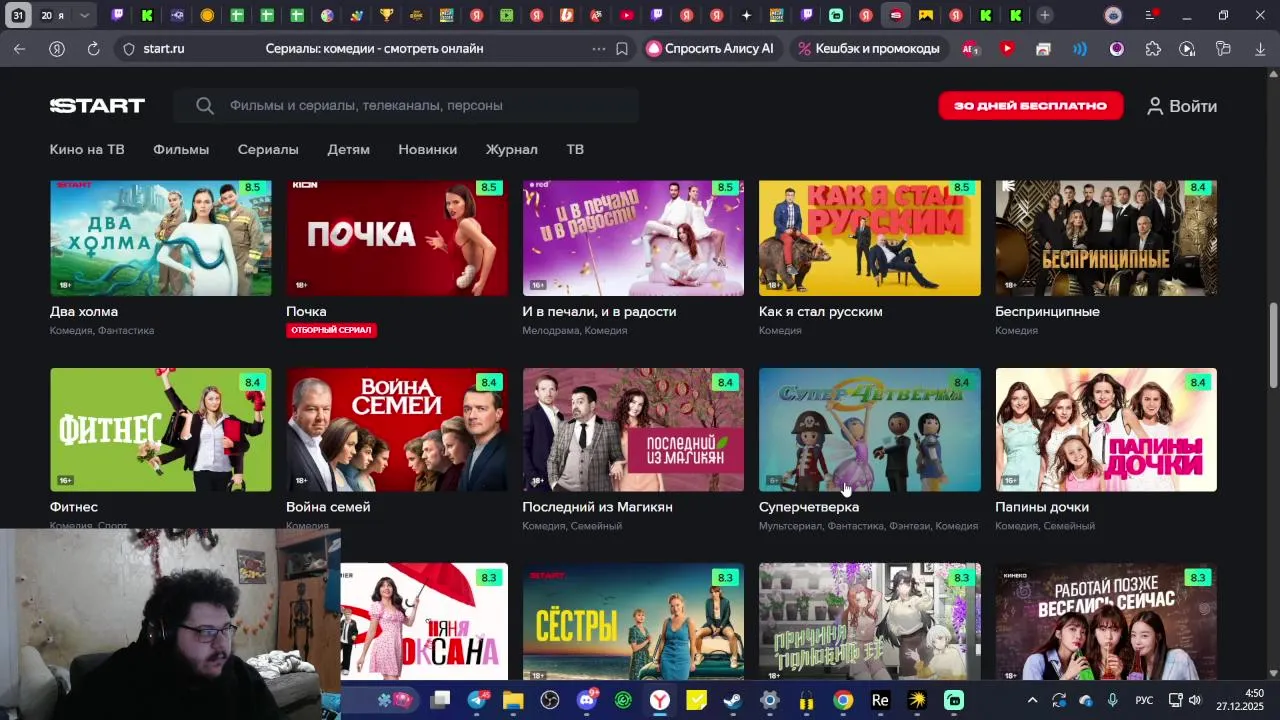Screen dimensions: 1280x720
Task: Reload the page with refresh icon
Action: click(x=93, y=48)
